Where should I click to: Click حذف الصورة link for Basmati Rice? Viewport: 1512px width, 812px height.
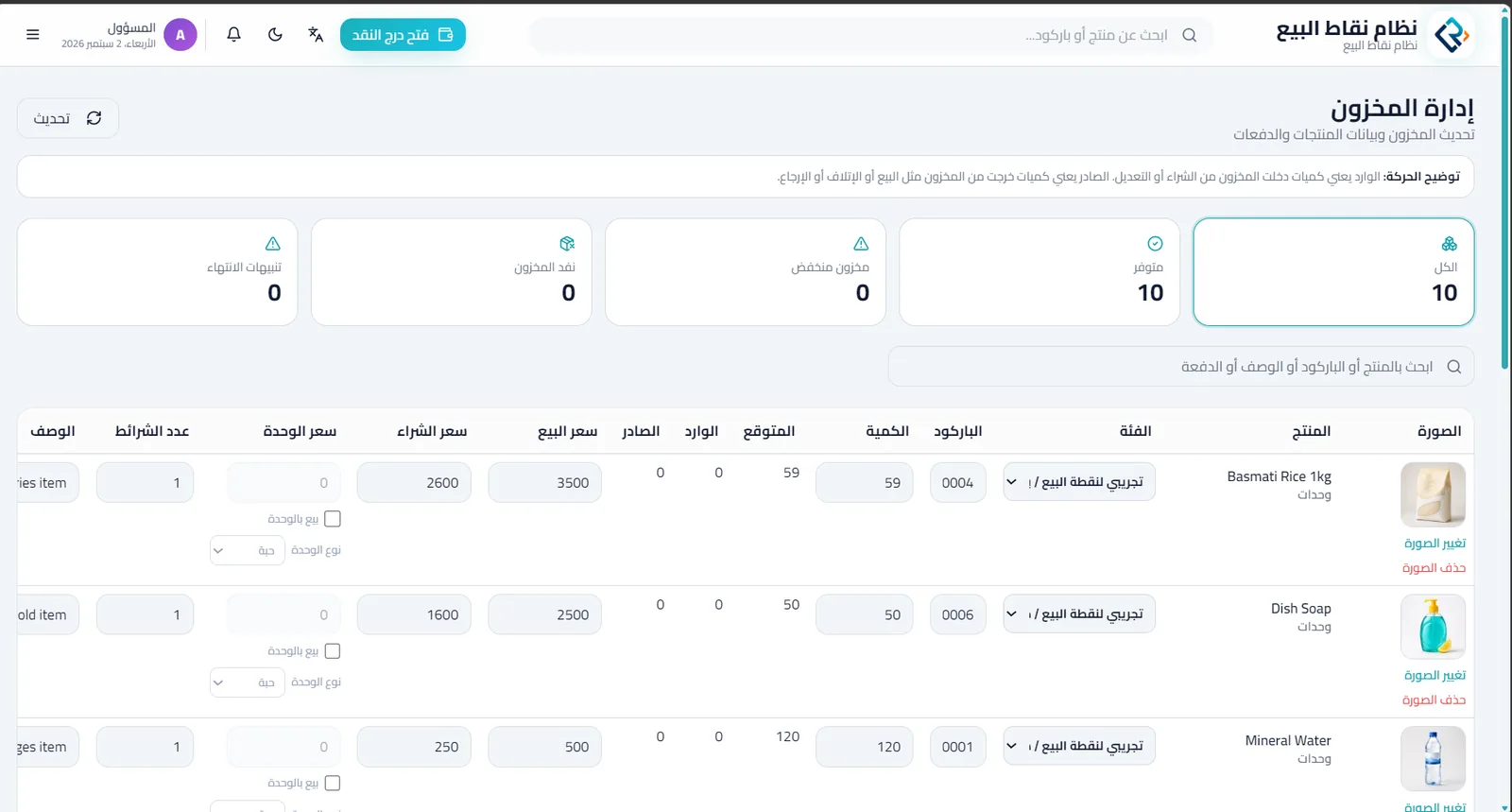click(x=1435, y=568)
